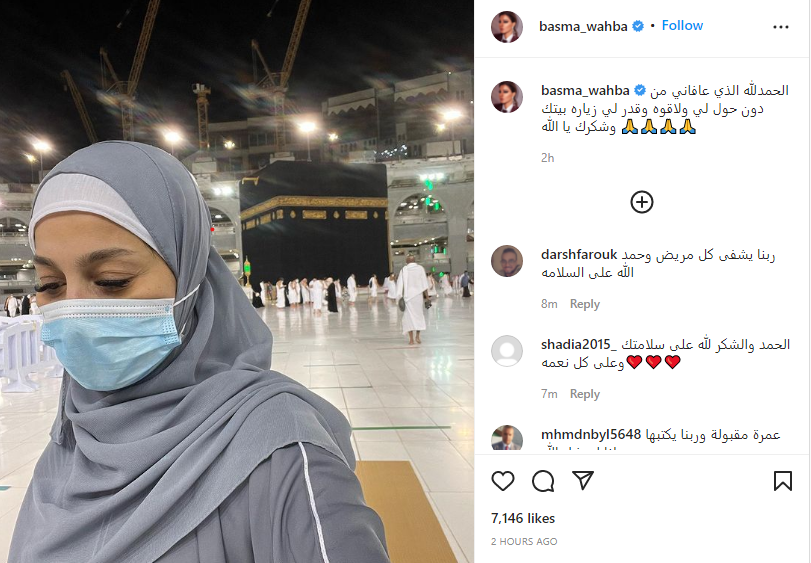This screenshot has width=811, height=563.
Task: Follow basma_wahba account
Action: click(682, 25)
